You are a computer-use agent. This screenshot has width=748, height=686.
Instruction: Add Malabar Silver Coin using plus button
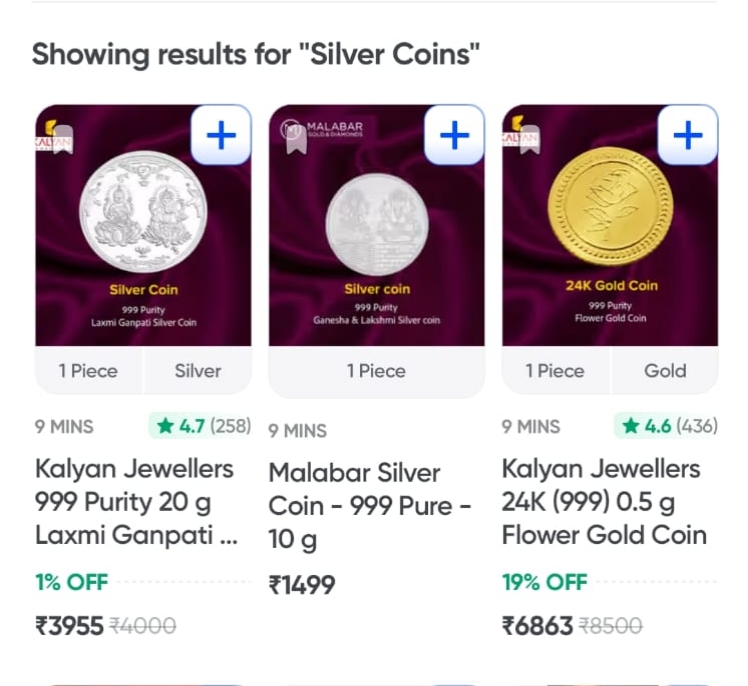[454, 134]
